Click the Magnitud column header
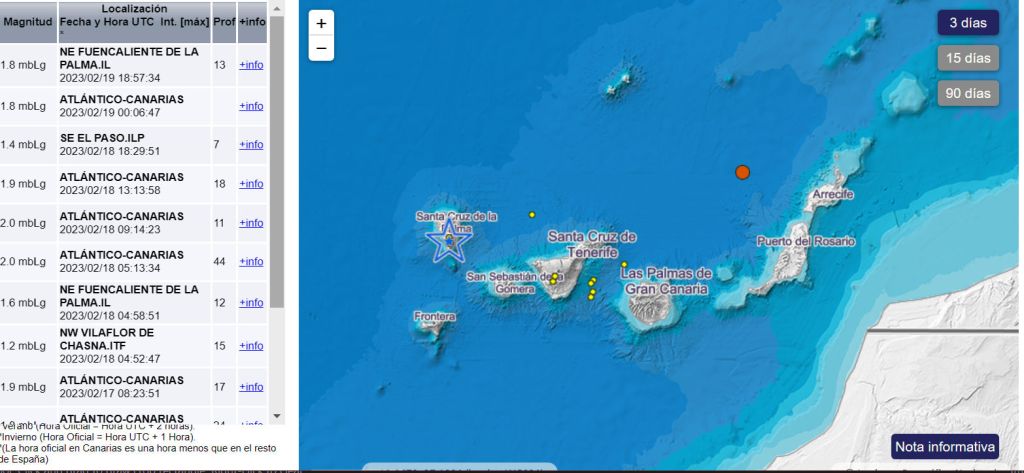 (x=28, y=21)
